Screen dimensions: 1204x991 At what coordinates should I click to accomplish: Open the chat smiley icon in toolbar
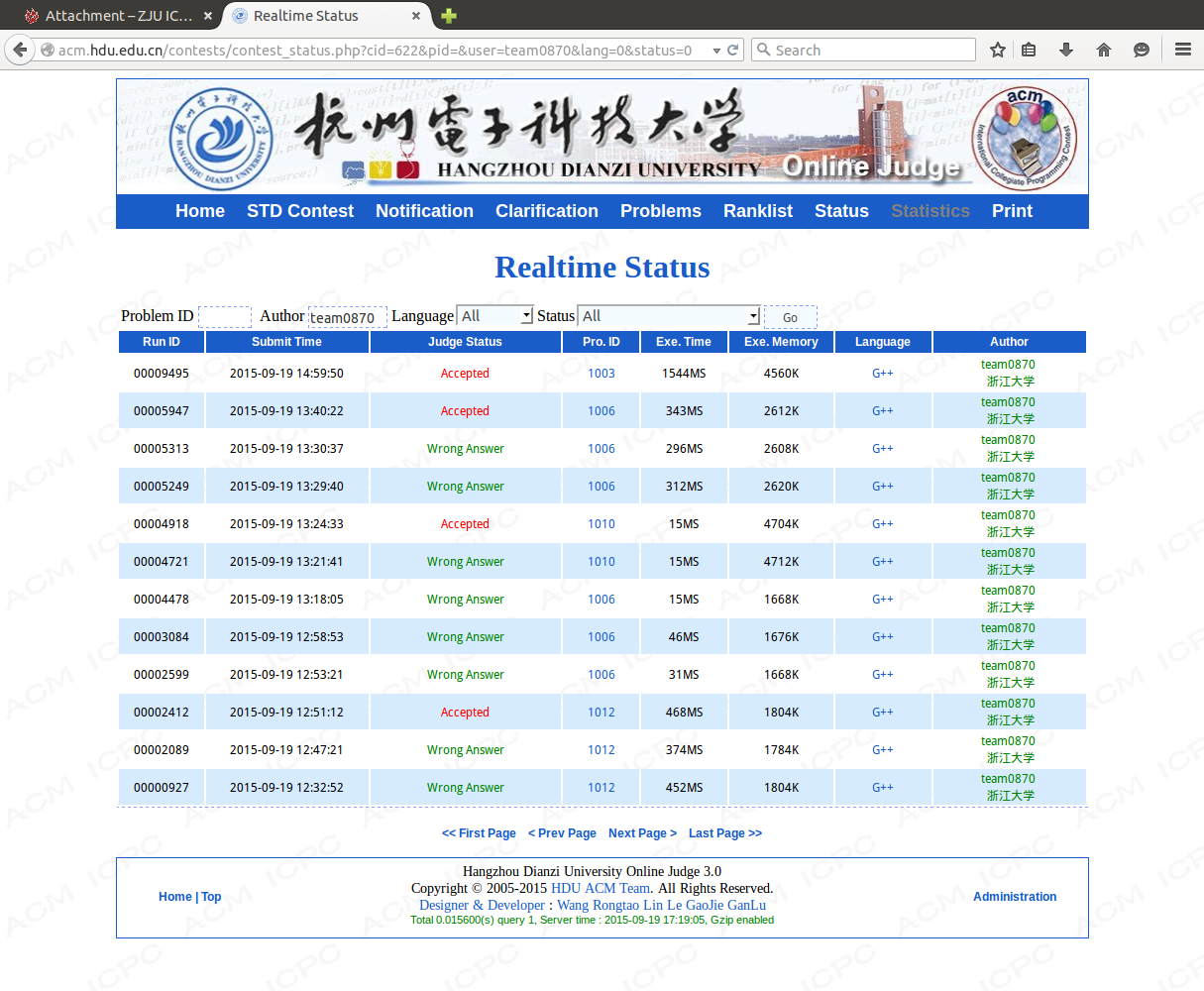click(x=1142, y=50)
